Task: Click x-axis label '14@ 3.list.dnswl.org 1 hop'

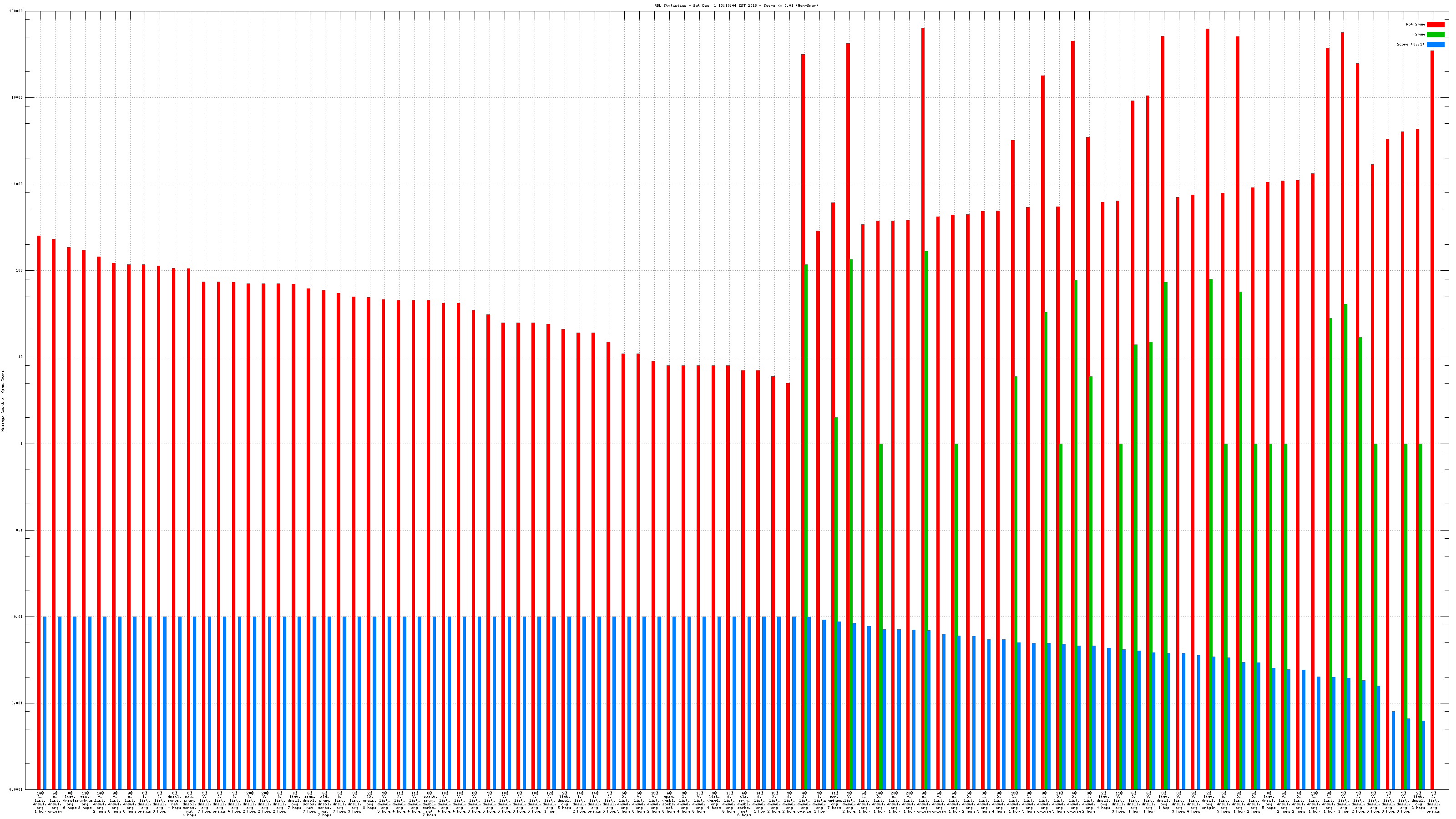Action: coord(40,803)
